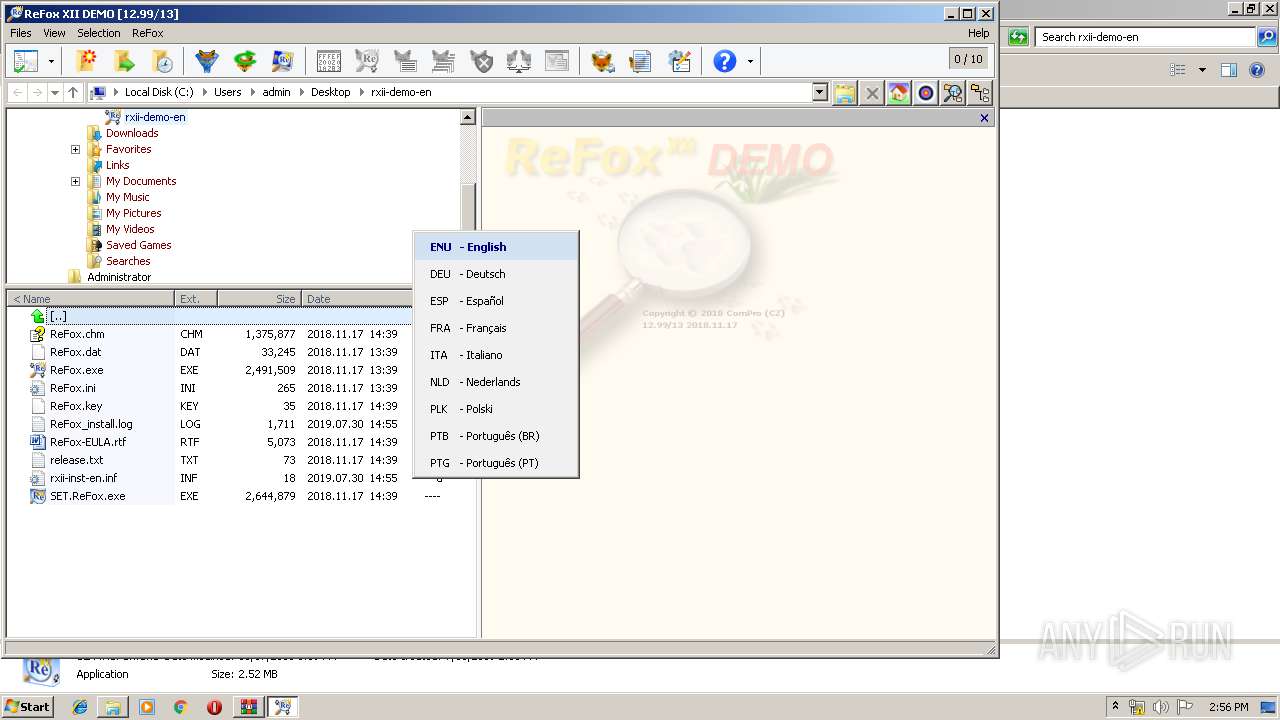Click the tree pane scrollbar up arrow

(467, 117)
